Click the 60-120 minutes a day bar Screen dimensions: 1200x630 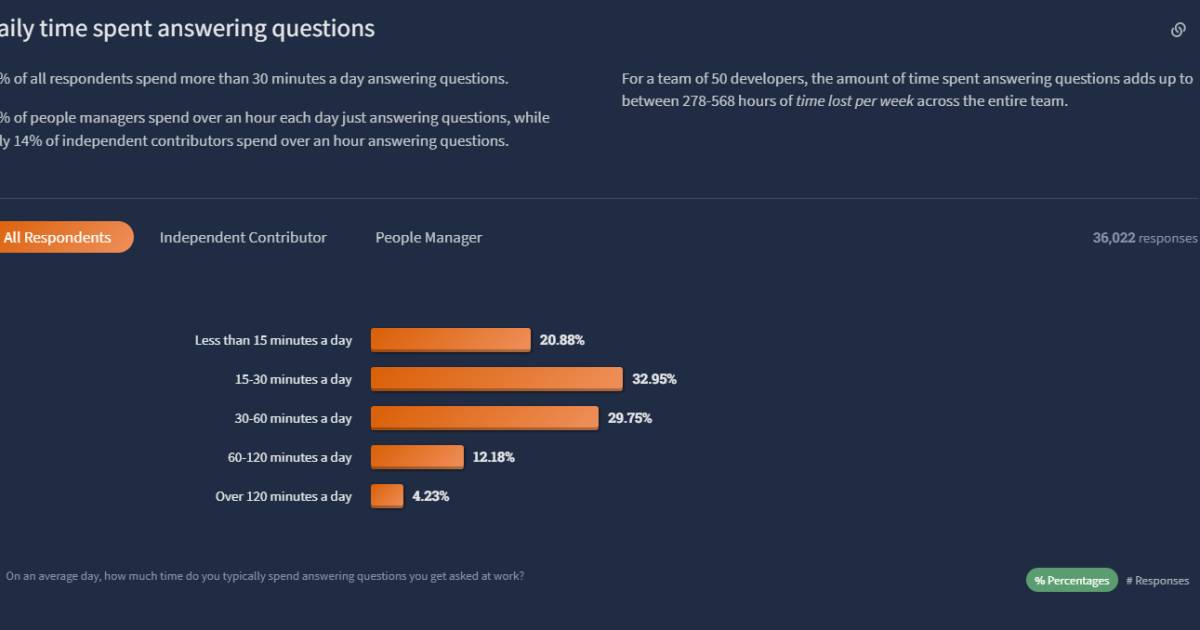click(417, 457)
